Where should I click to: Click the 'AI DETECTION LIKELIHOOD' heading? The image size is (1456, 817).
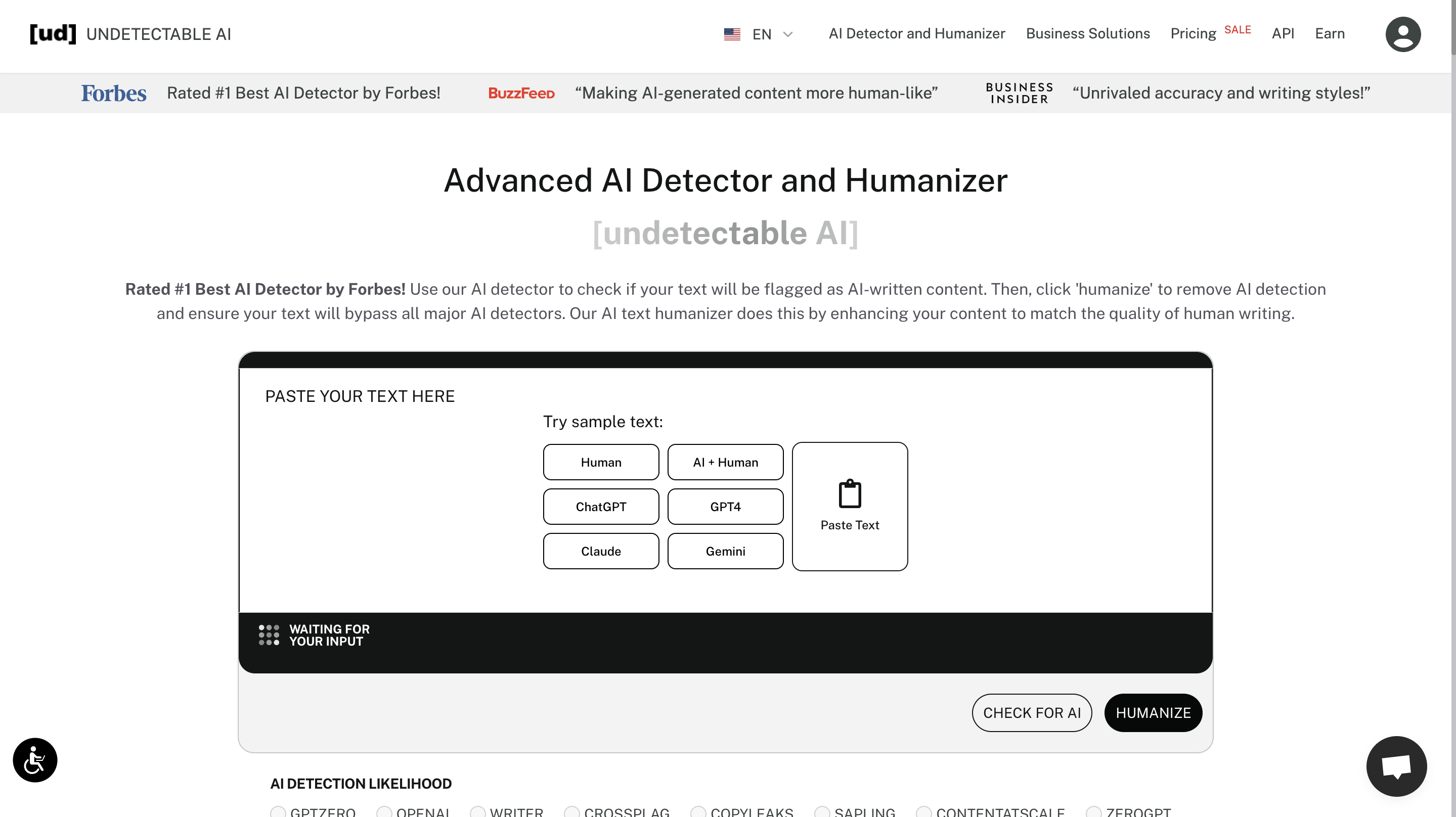[361, 784]
